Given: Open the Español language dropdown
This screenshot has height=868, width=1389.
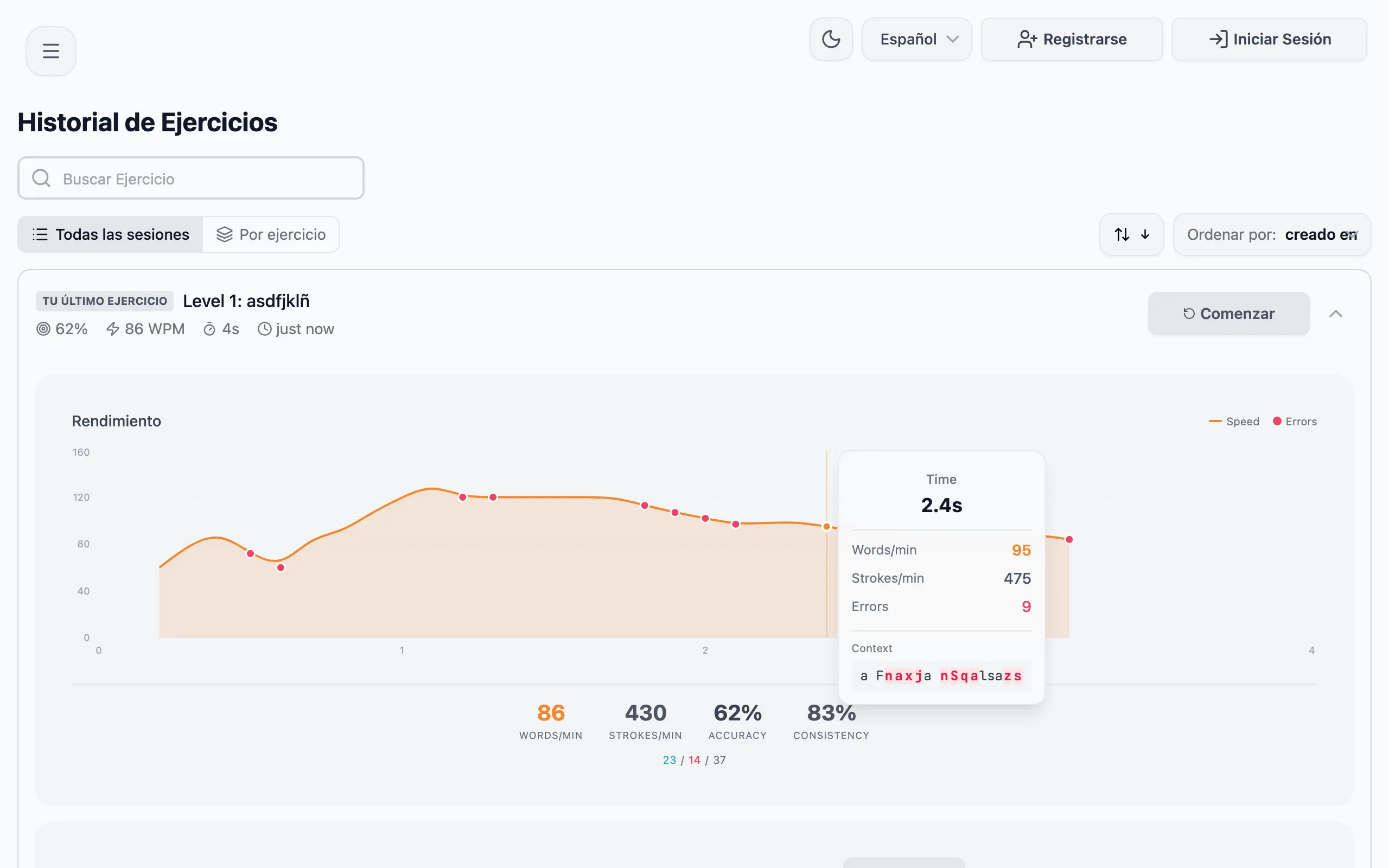Looking at the screenshot, I should pos(916,39).
